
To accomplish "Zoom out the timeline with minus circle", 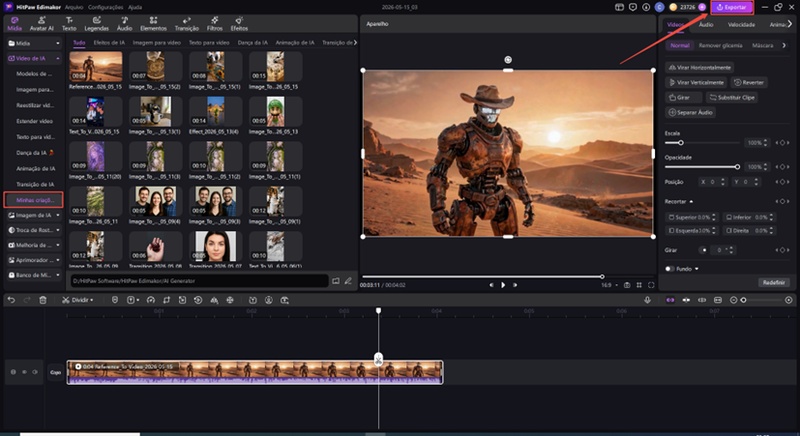I will pyautogui.click(x=733, y=300).
